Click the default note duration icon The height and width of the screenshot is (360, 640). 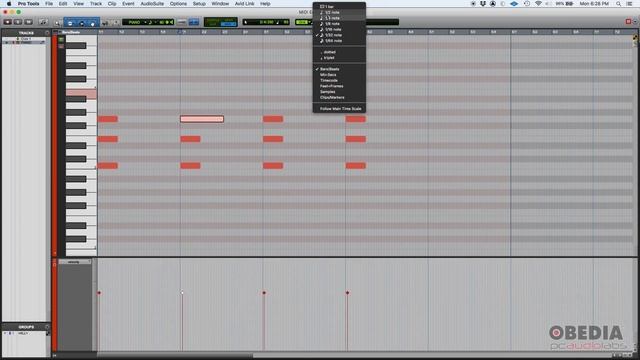150,22
